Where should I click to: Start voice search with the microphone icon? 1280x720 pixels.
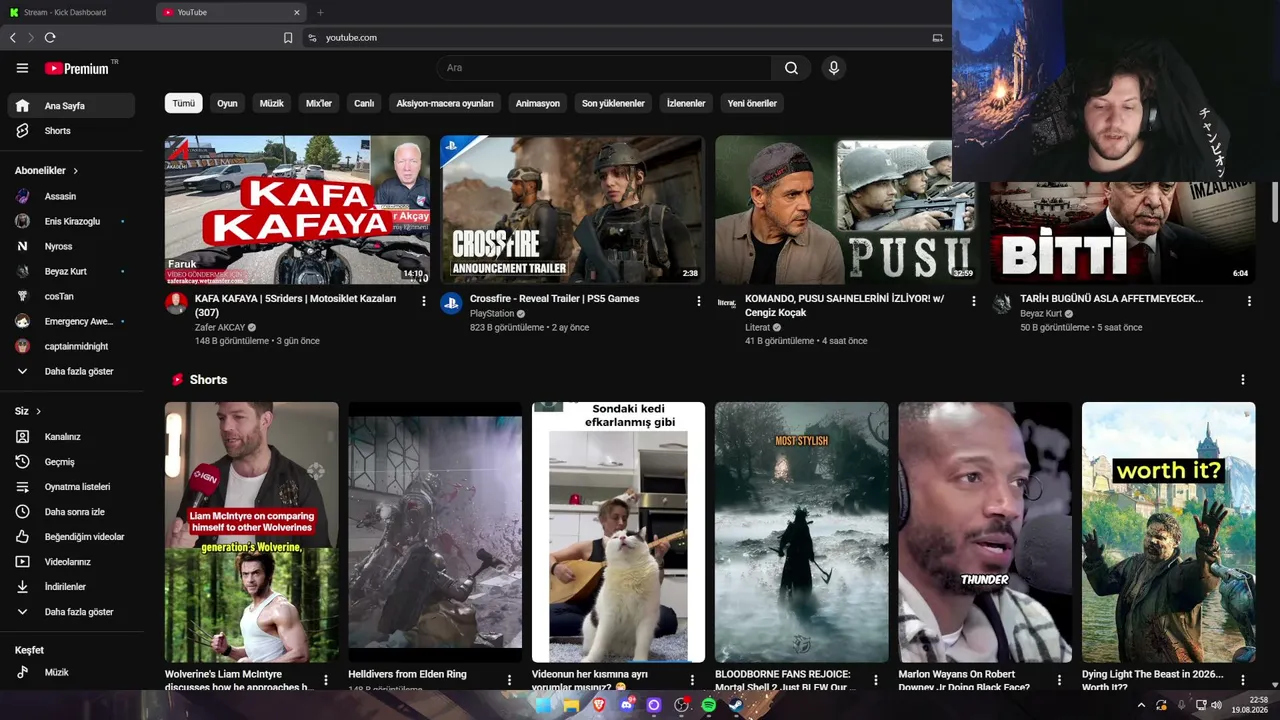click(833, 68)
